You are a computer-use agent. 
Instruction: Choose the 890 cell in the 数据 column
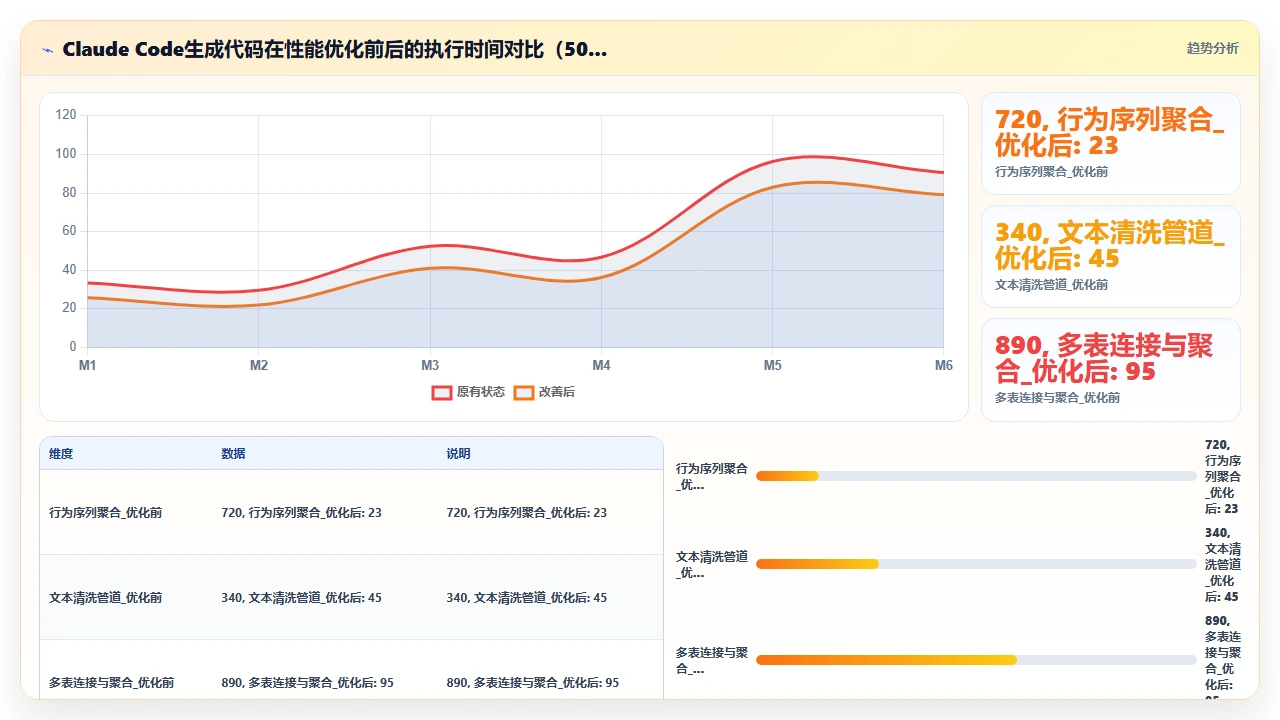pos(307,683)
